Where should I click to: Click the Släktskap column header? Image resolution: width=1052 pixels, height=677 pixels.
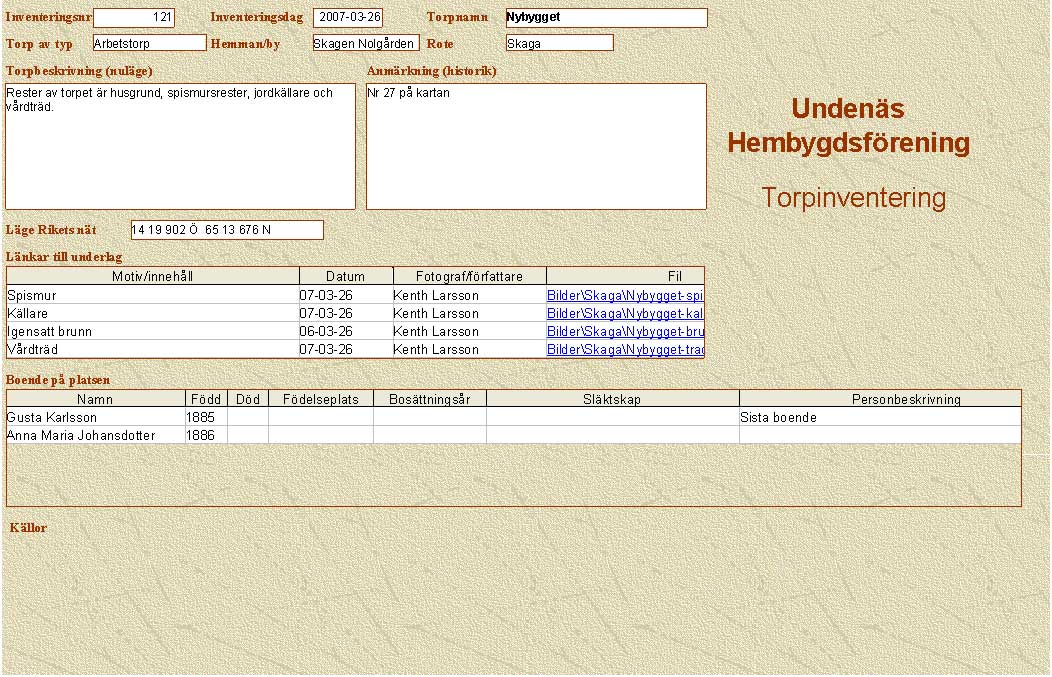pyautogui.click(x=612, y=399)
